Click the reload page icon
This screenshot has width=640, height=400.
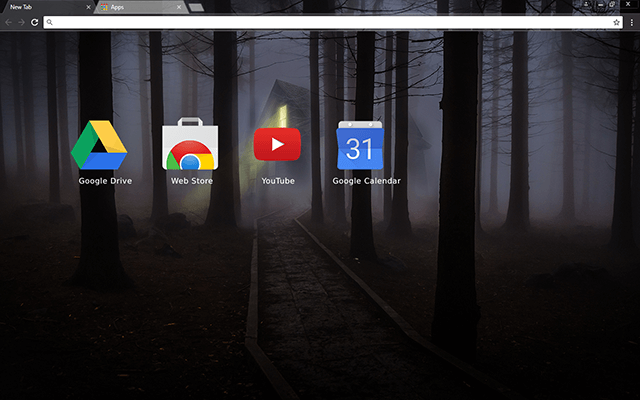(x=35, y=21)
